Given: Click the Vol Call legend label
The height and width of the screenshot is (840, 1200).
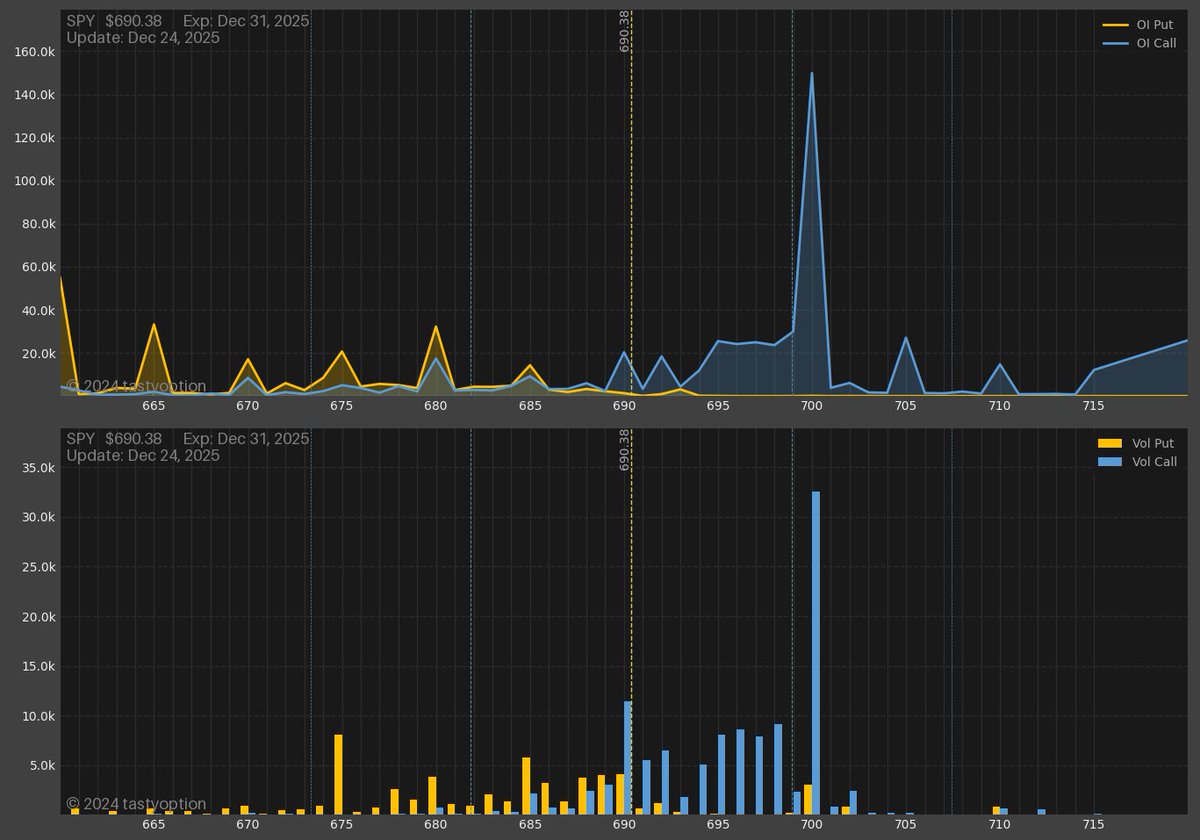Looking at the screenshot, I should (x=1154, y=462).
